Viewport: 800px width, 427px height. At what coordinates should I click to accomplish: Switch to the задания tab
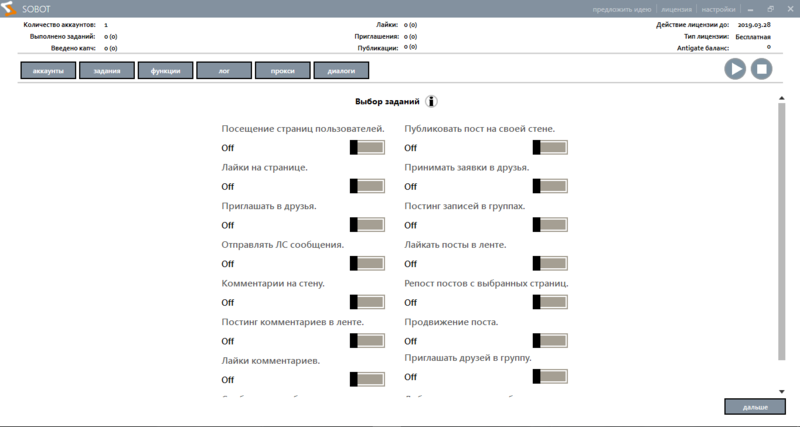107,71
